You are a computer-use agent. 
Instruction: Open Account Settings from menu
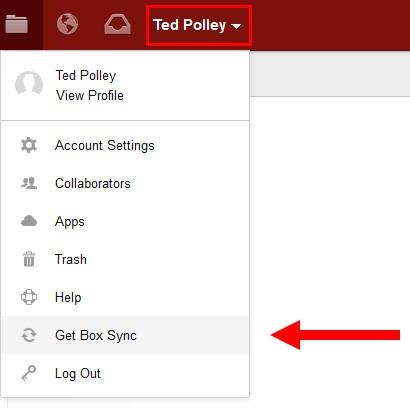click(125, 145)
